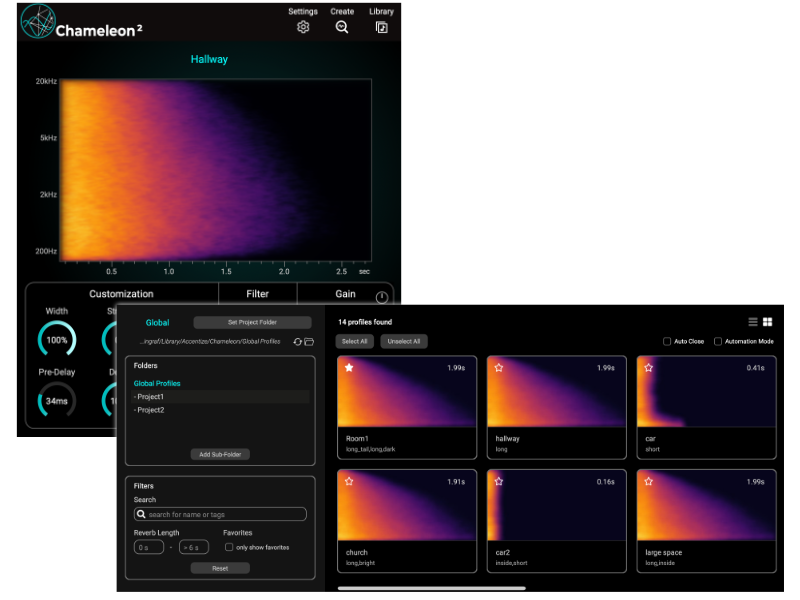Adjust the Pre-Delay knob at 34ms

[57, 401]
